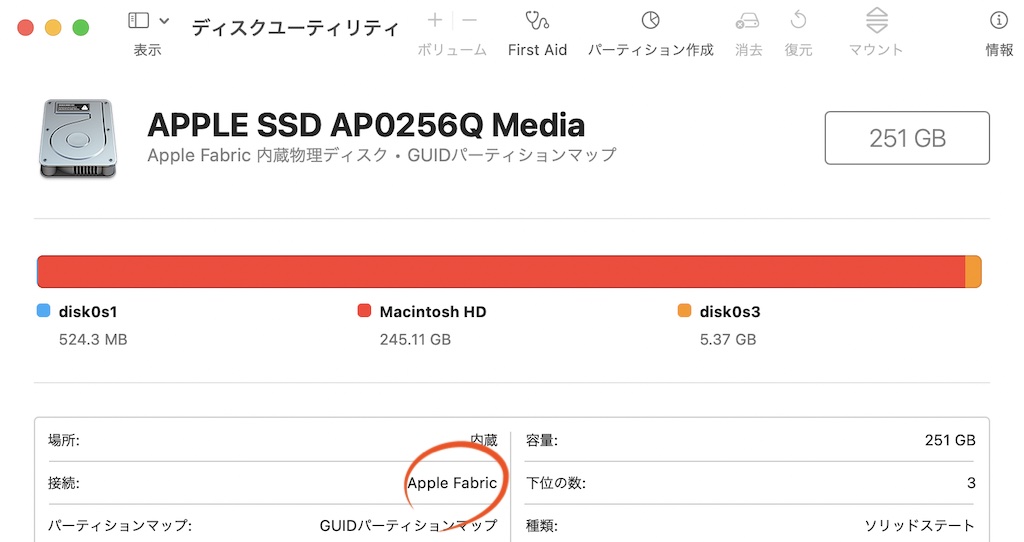Run First Aid stethoscope icon
1024x542 pixels.
coord(537,21)
